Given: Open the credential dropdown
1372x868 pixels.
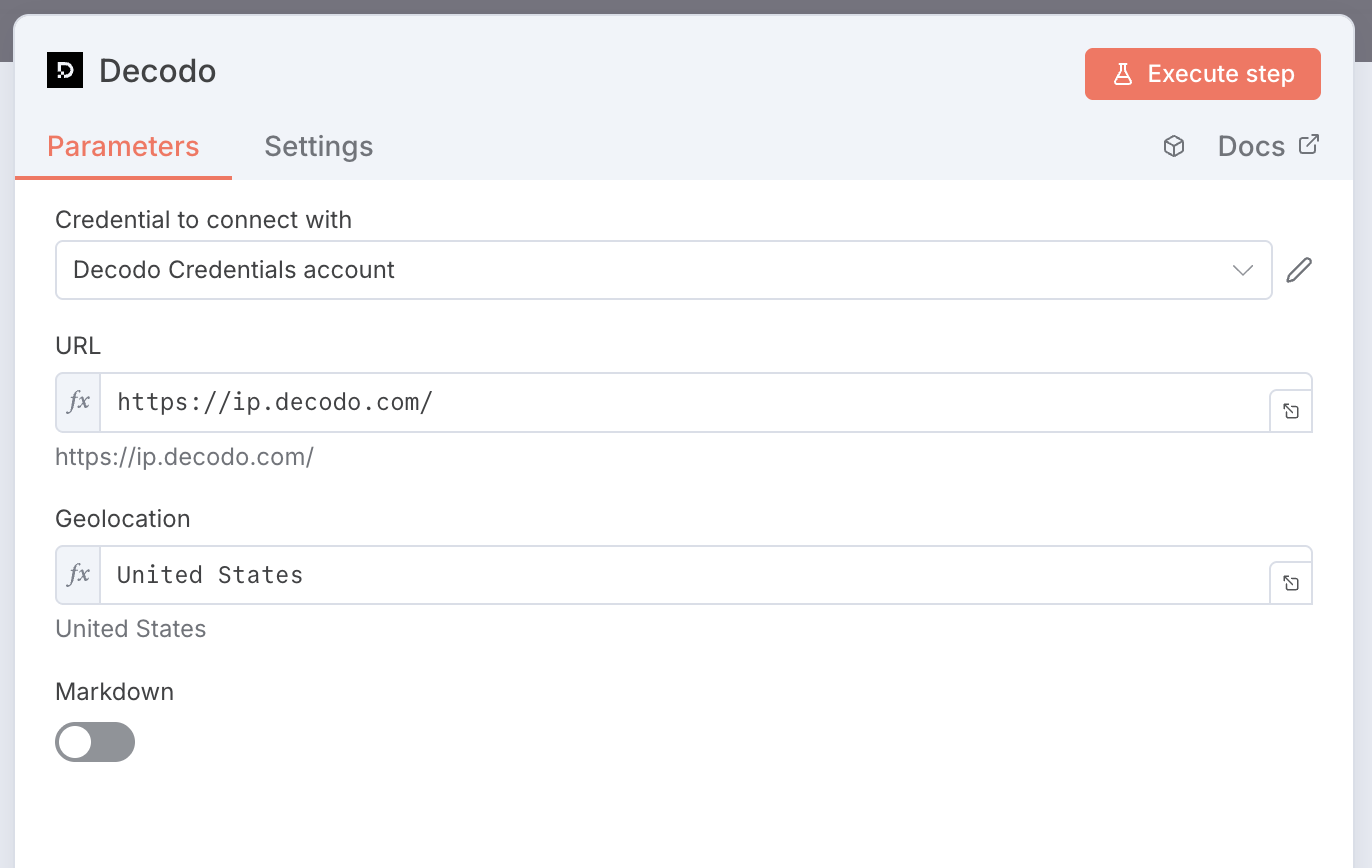Looking at the screenshot, I should point(663,270).
